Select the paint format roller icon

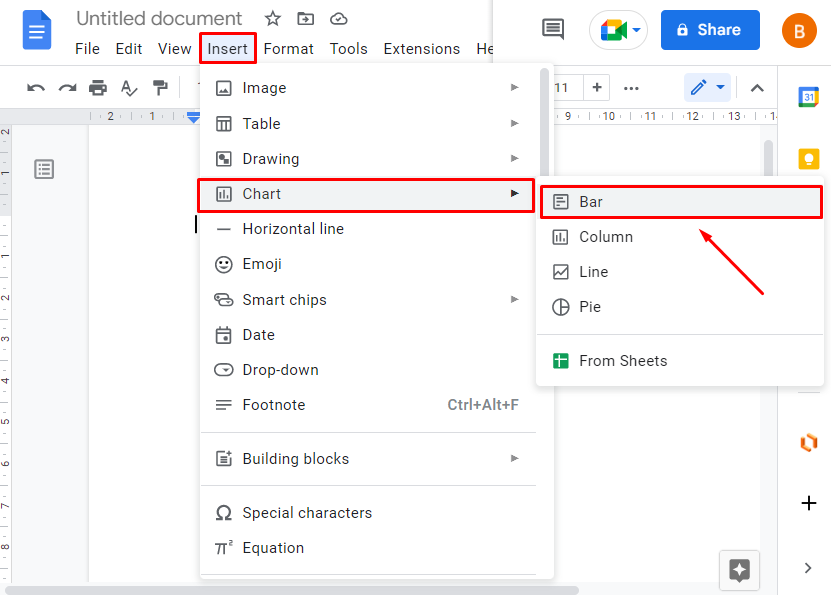click(160, 87)
